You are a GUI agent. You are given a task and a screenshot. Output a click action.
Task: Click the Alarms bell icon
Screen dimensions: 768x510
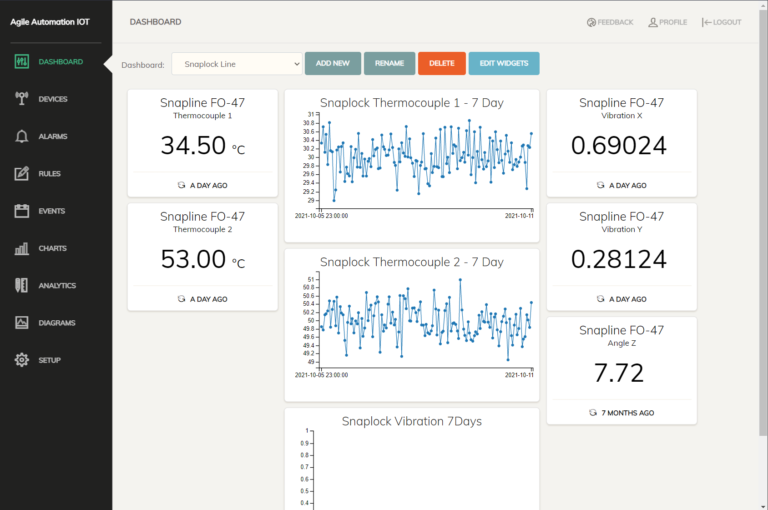[x=22, y=136]
